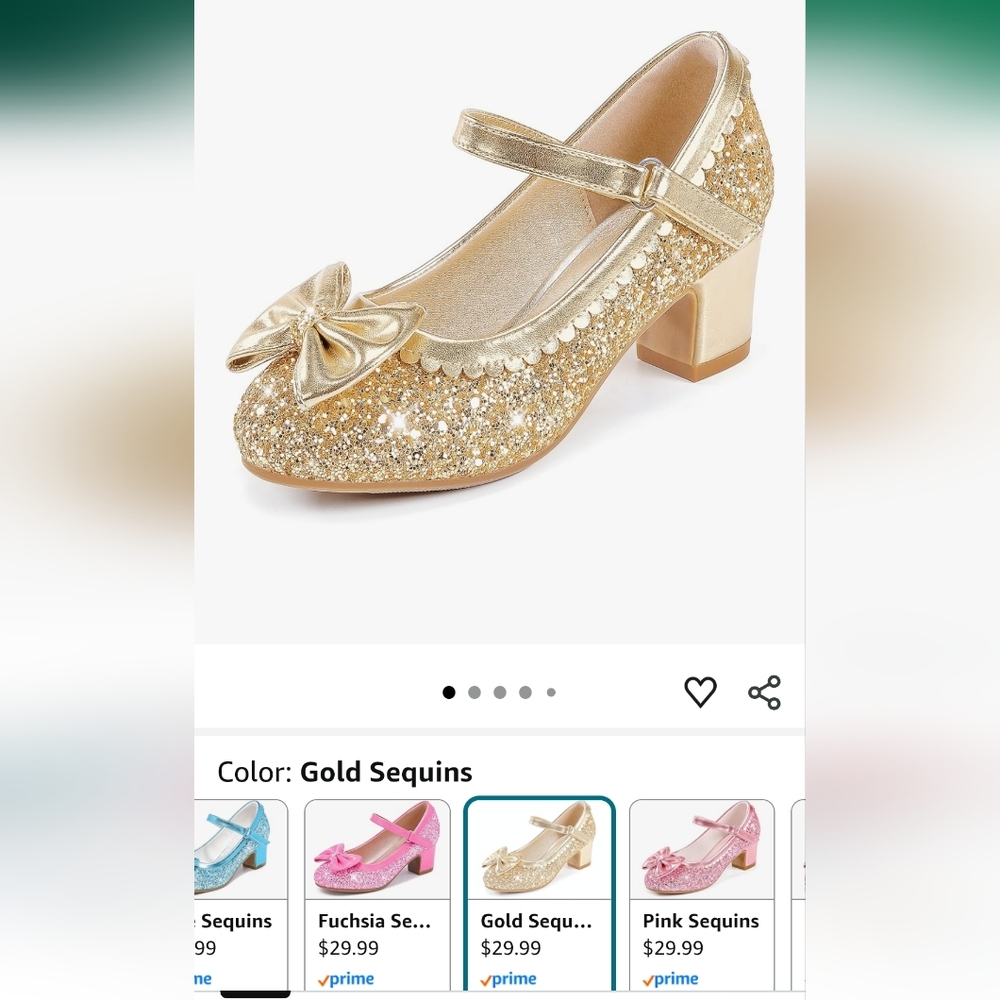Add the shoes to your wishlist via heart icon
The width and height of the screenshot is (1000, 1000).
pyautogui.click(x=701, y=691)
